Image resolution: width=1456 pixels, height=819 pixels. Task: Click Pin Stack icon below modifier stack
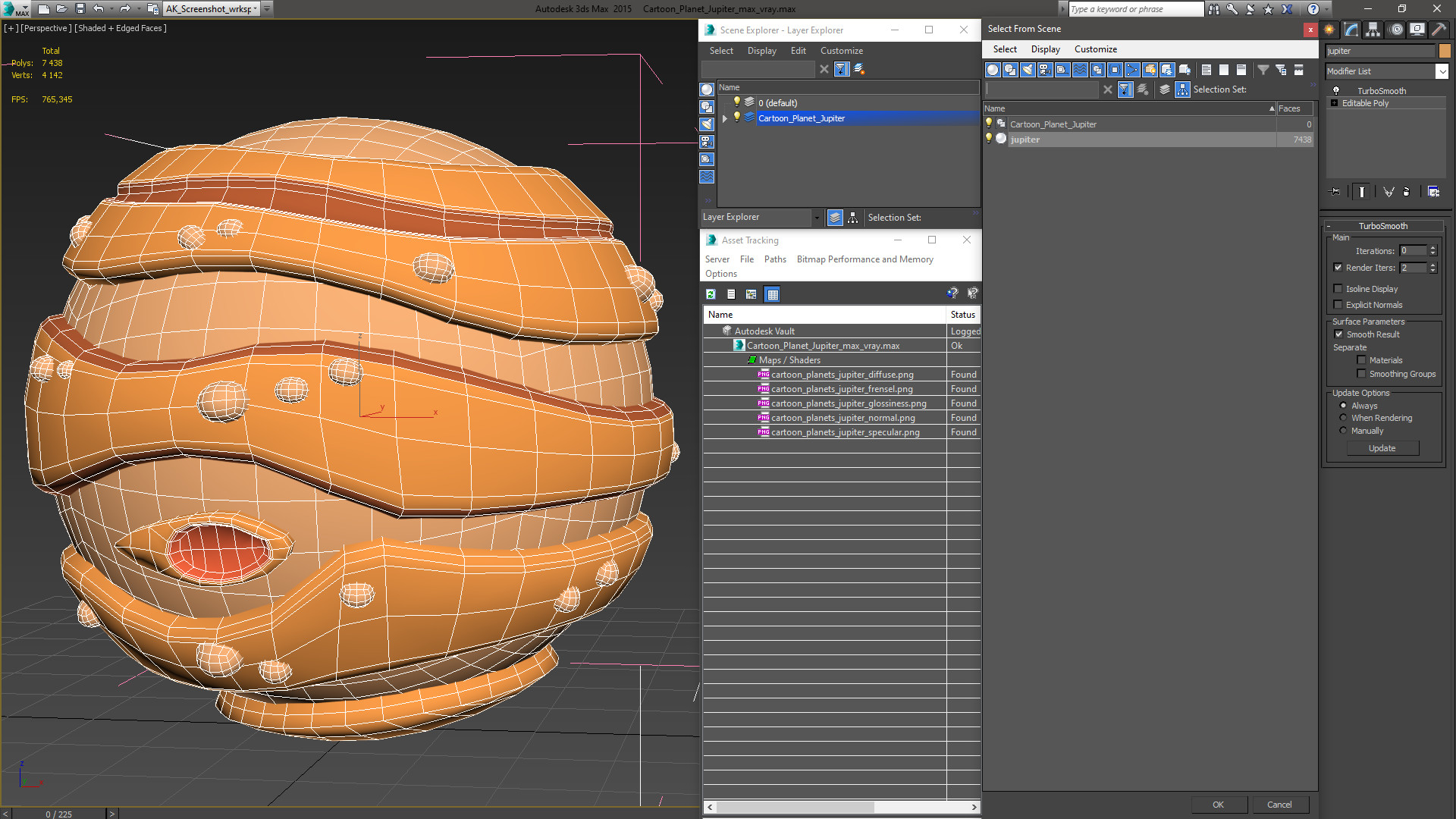pos(1335,192)
